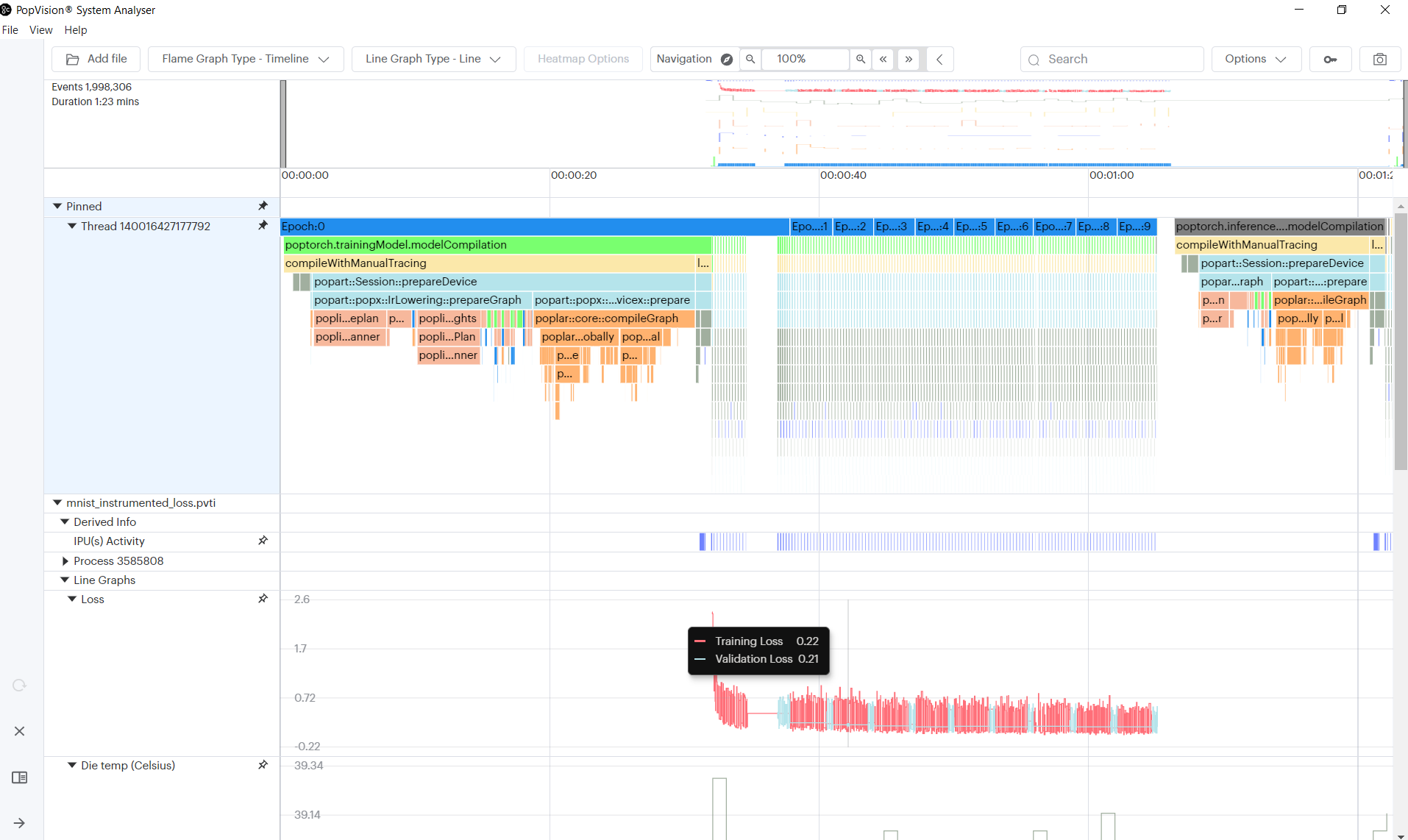
Task: Capture a screenshot with the camera icon
Action: tap(1379, 59)
